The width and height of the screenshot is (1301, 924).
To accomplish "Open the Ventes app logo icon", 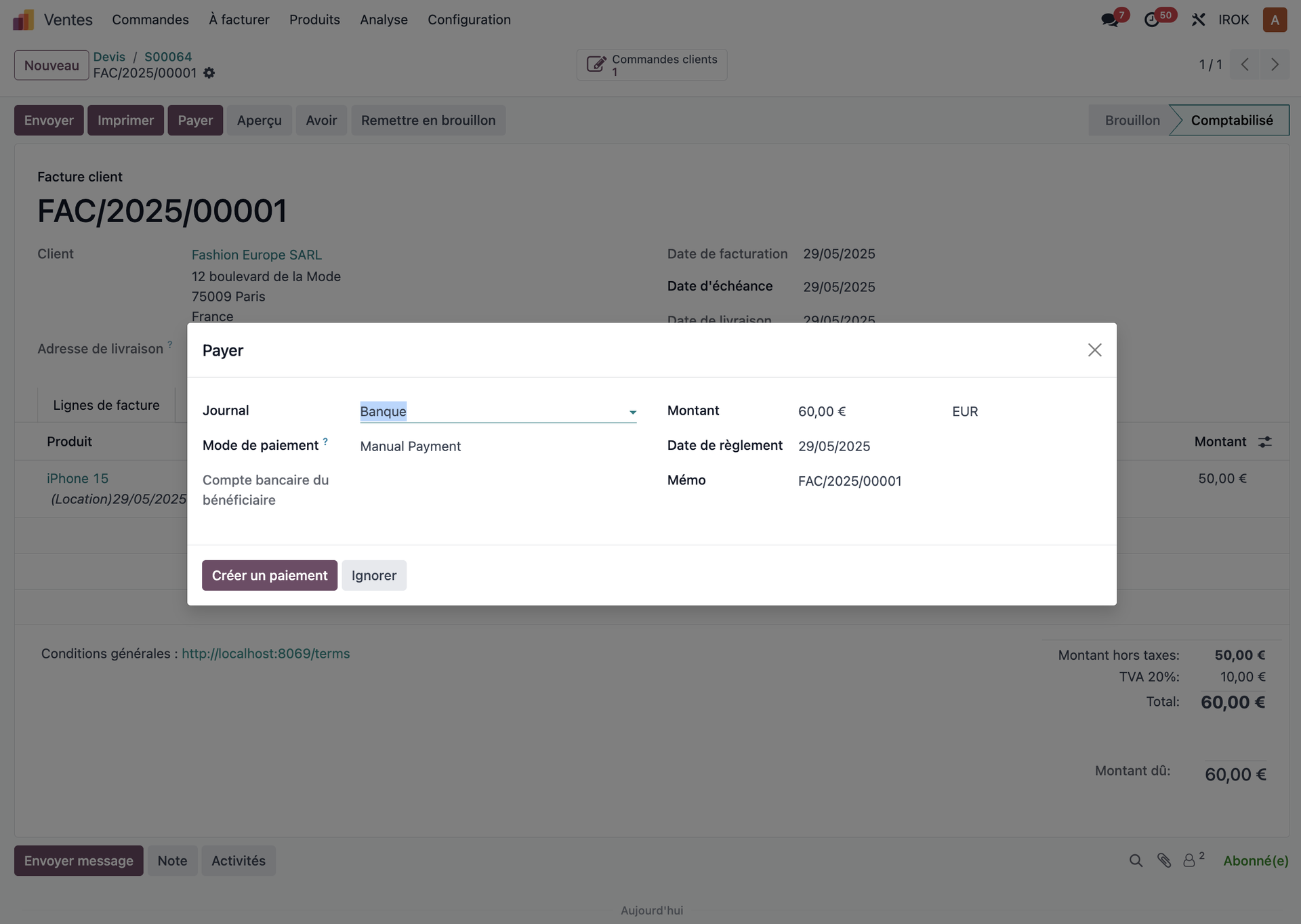I will click(23, 20).
